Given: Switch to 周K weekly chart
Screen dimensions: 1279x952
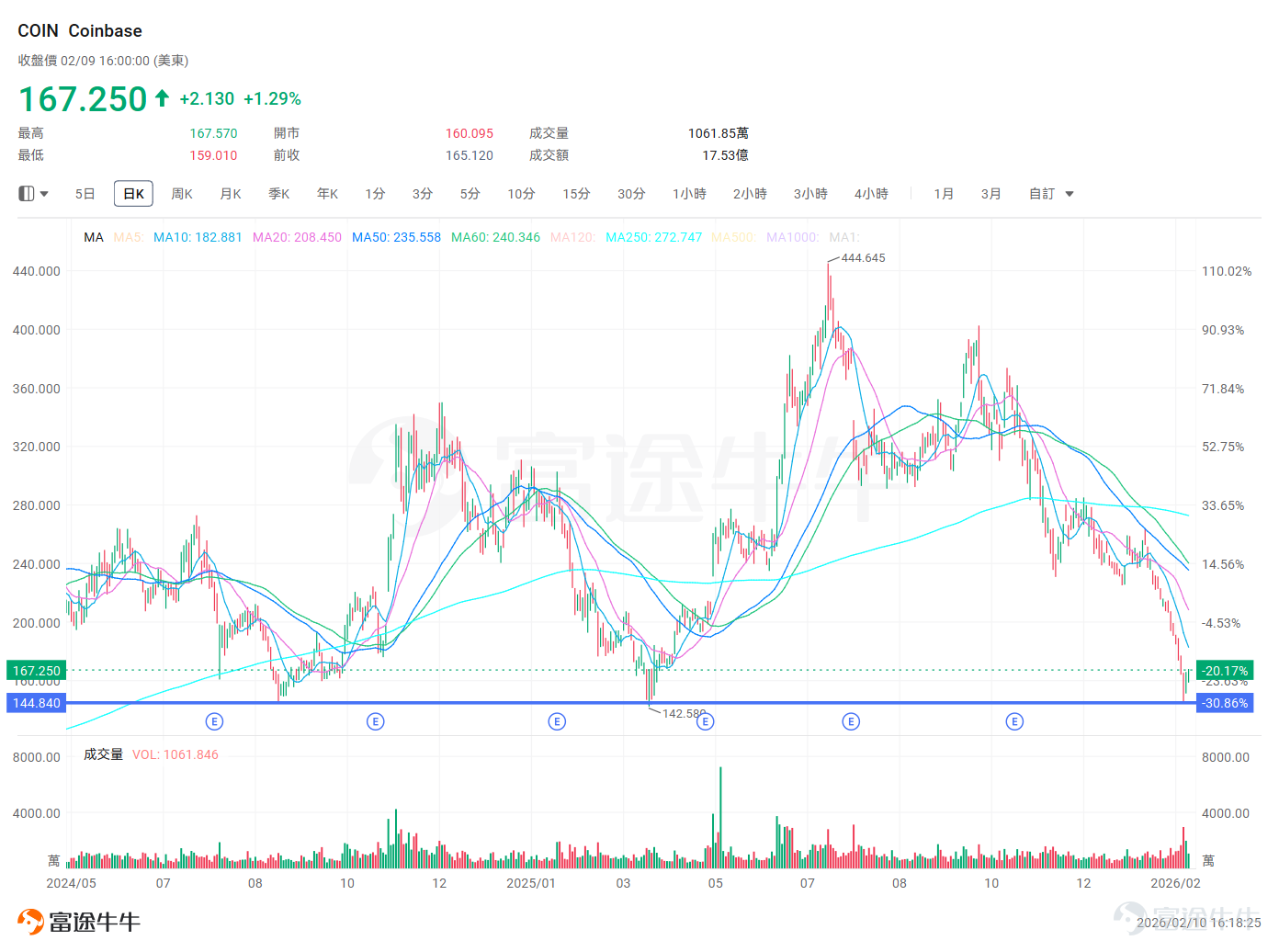Looking at the screenshot, I should click(x=182, y=194).
